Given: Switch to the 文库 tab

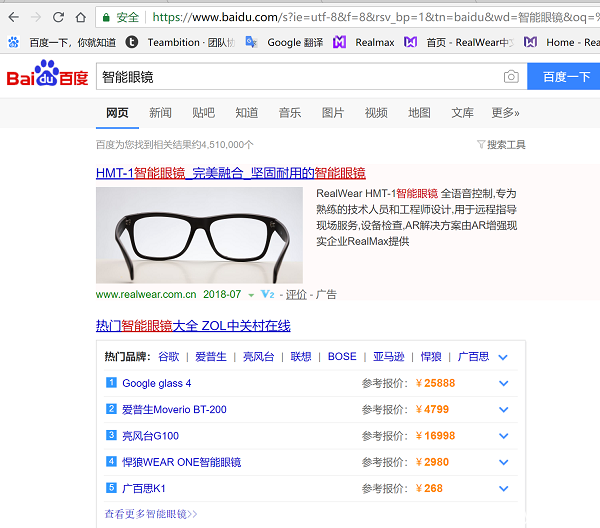Looking at the screenshot, I should (462, 113).
